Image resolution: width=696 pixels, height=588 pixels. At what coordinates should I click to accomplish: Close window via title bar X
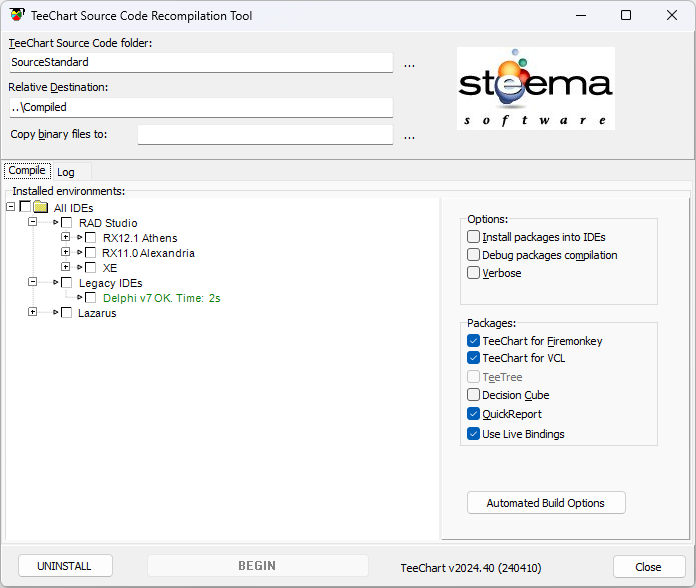coord(672,15)
